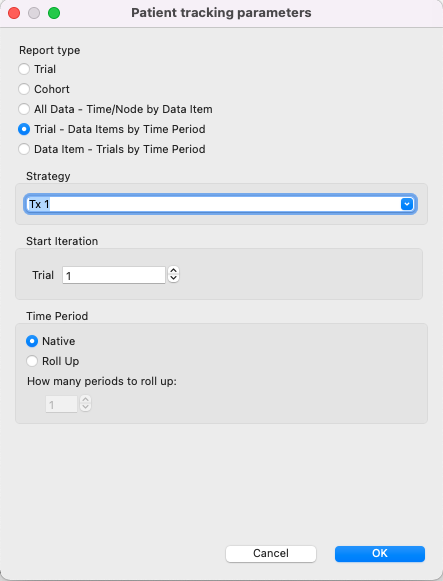443x581 pixels.
Task: Confirm with the OK button
Action: 380,554
